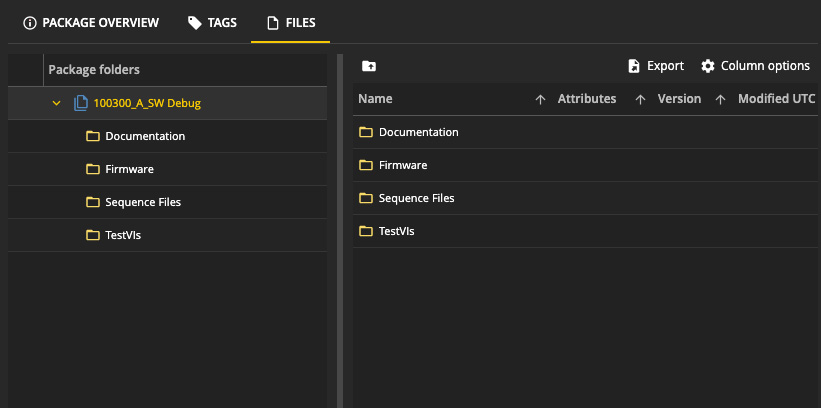821x408 pixels.
Task: Click the TestVIs folder icon in the file list
Action: point(366,231)
